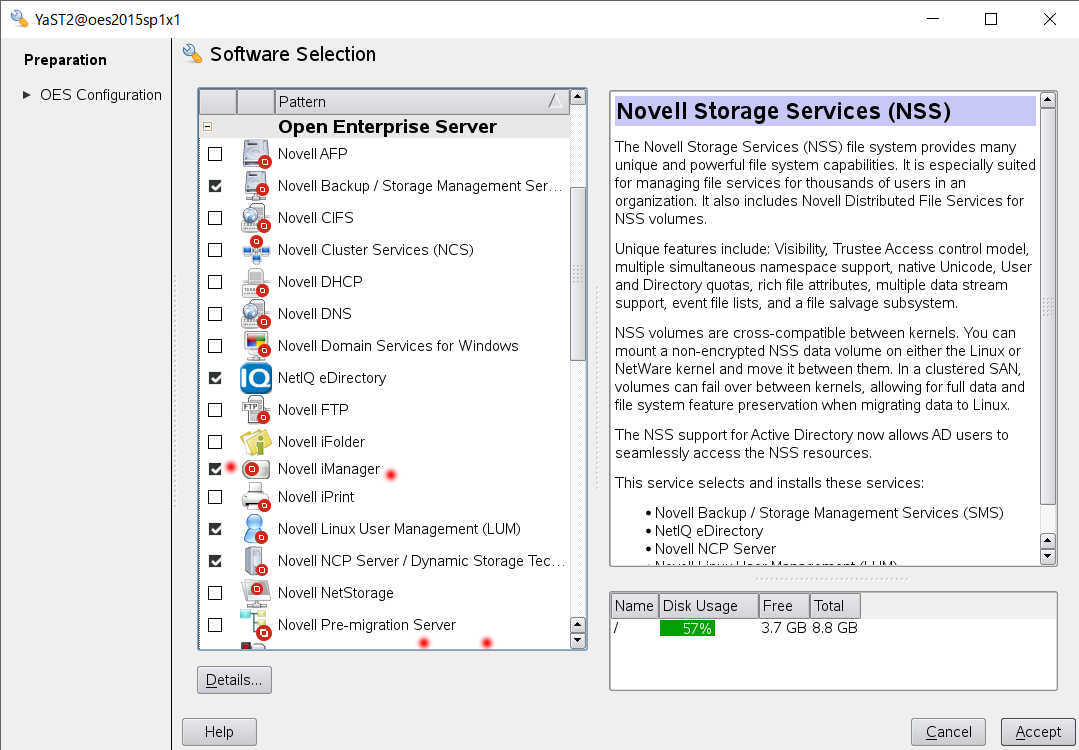Tick the Novell DNS checkbox

[x=215, y=314]
